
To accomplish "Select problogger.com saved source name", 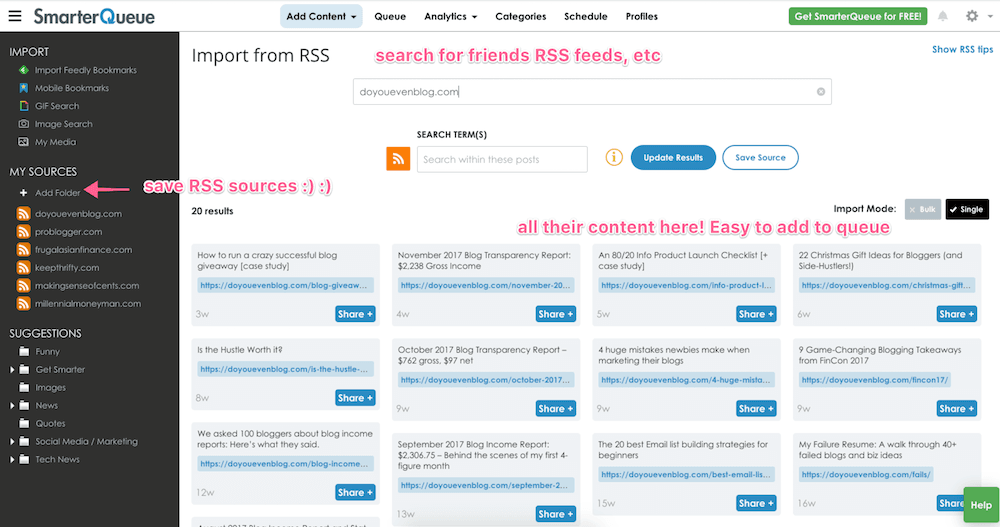I will (68, 232).
